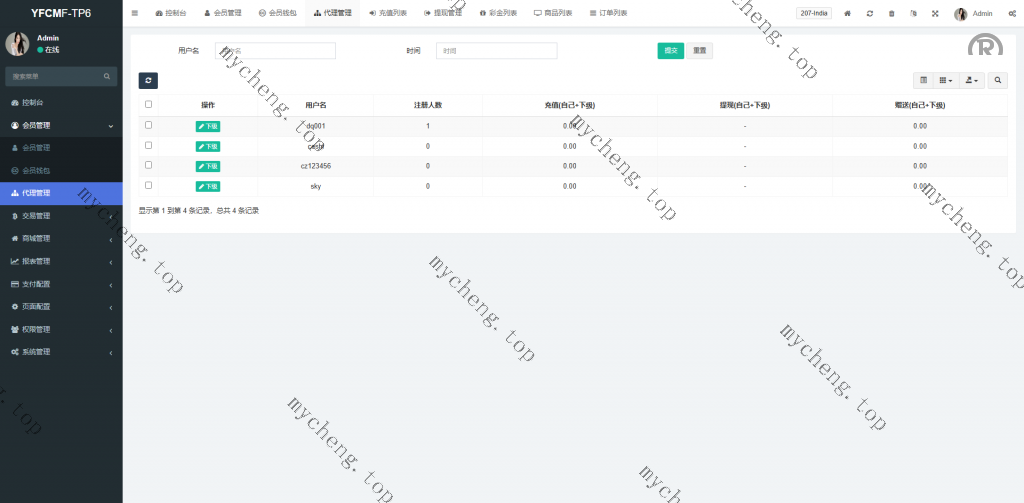Tick the checkbox for row cz123456
Screen dimensions: 1024x503
pyautogui.click(x=149, y=165)
